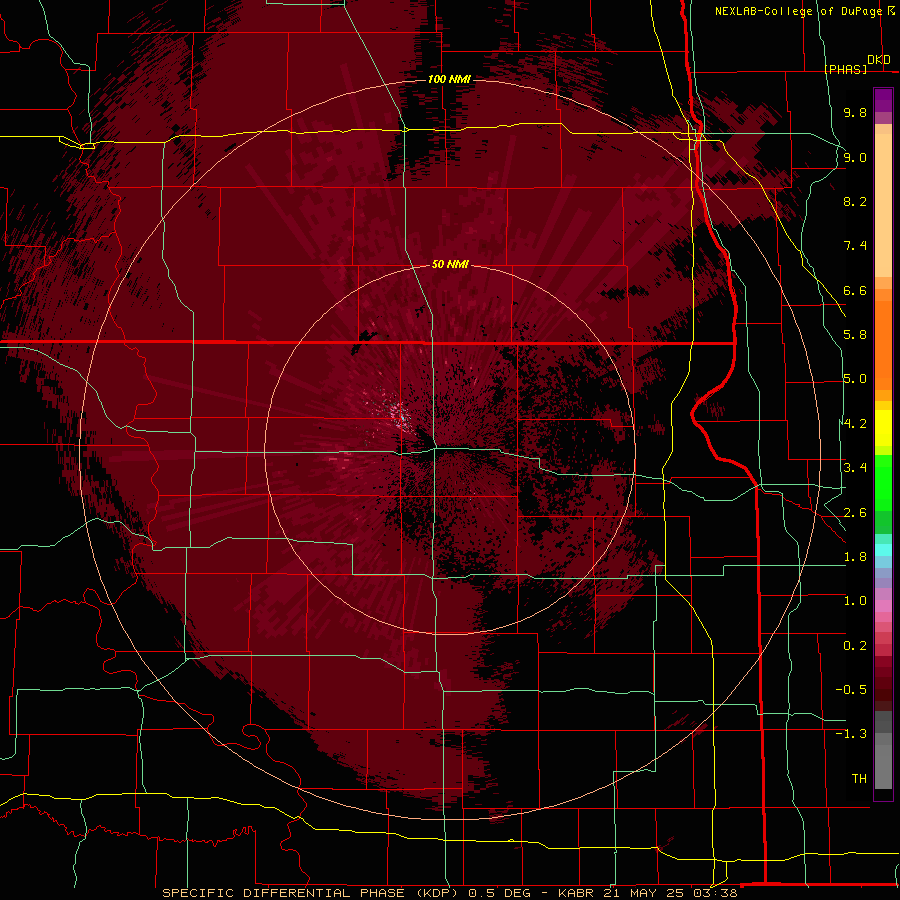Pick the pink segment of the color bar
Screen dimensions: 900x900
click(883, 606)
